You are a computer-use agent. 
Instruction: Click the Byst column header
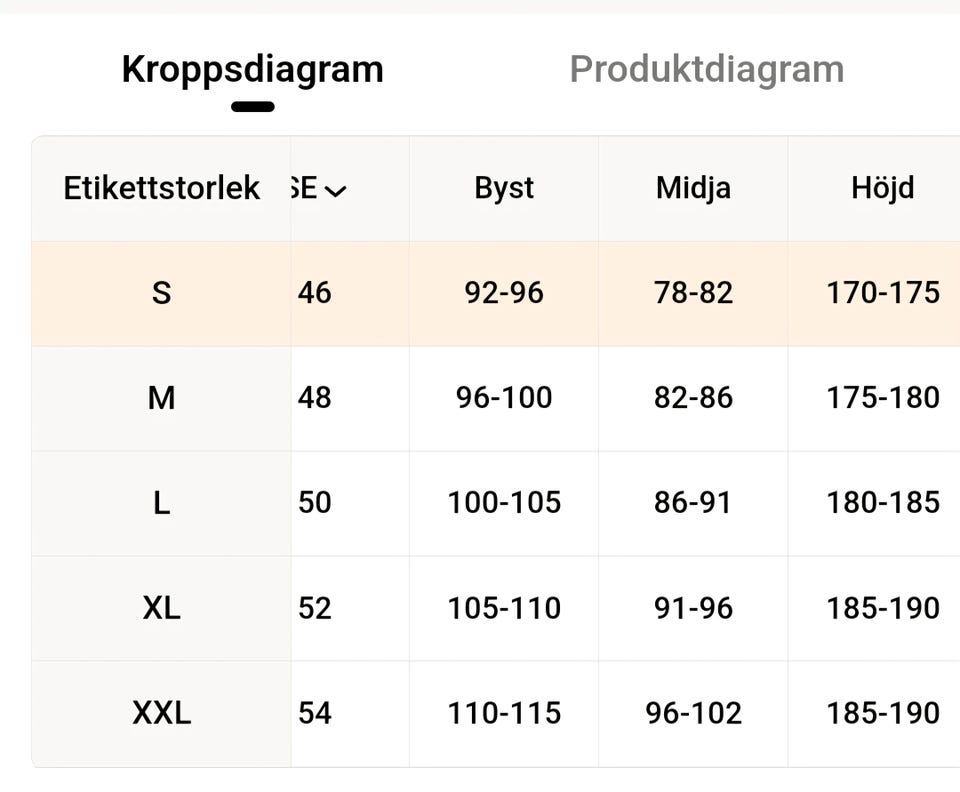(x=504, y=188)
